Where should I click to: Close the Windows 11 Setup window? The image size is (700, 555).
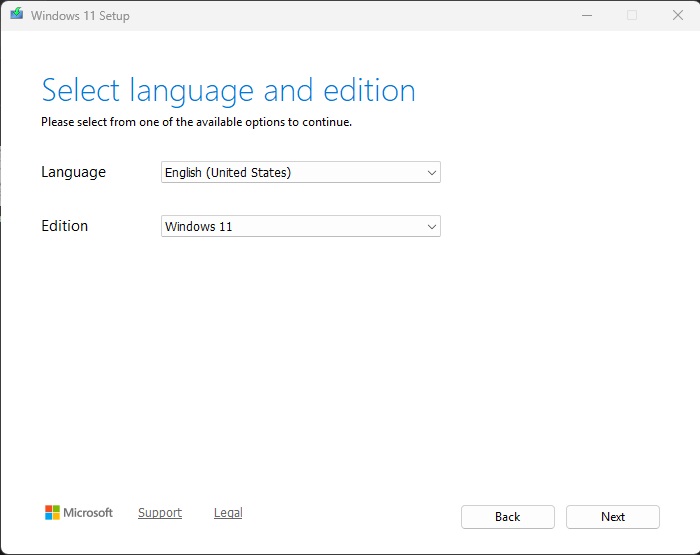tap(678, 16)
